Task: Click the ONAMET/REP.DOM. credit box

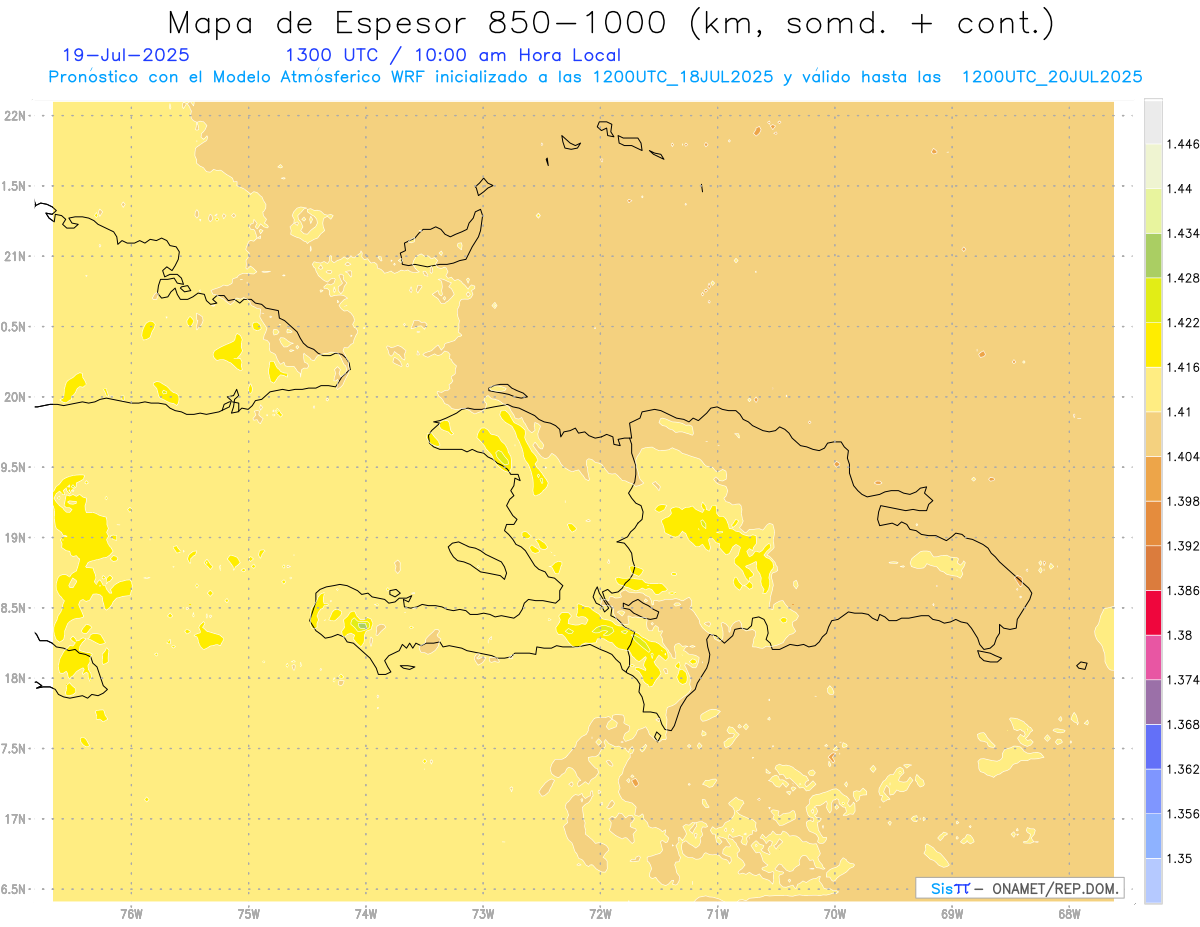Action: pyautogui.click(x=1020, y=888)
